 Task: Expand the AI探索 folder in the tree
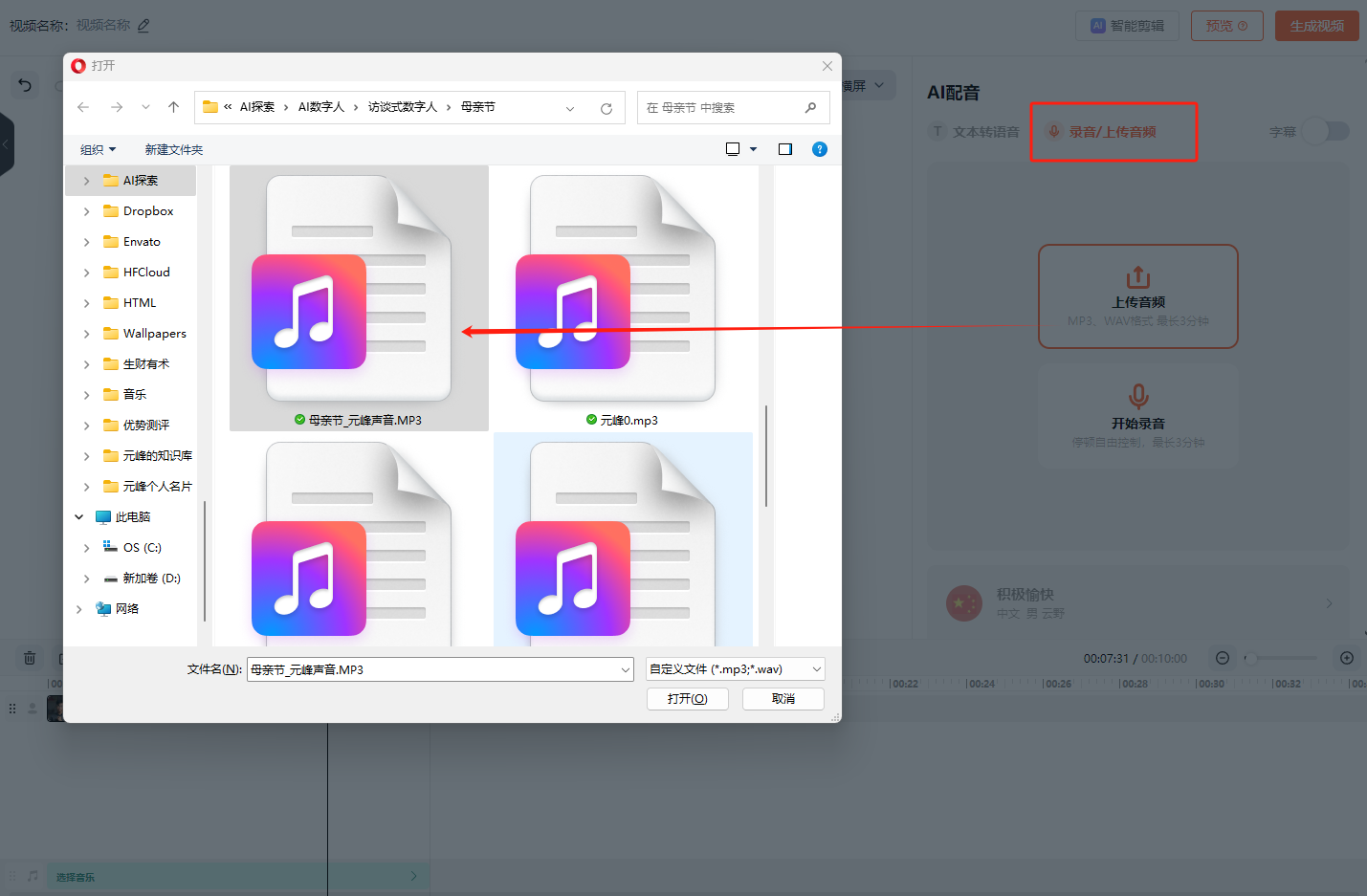point(86,181)
